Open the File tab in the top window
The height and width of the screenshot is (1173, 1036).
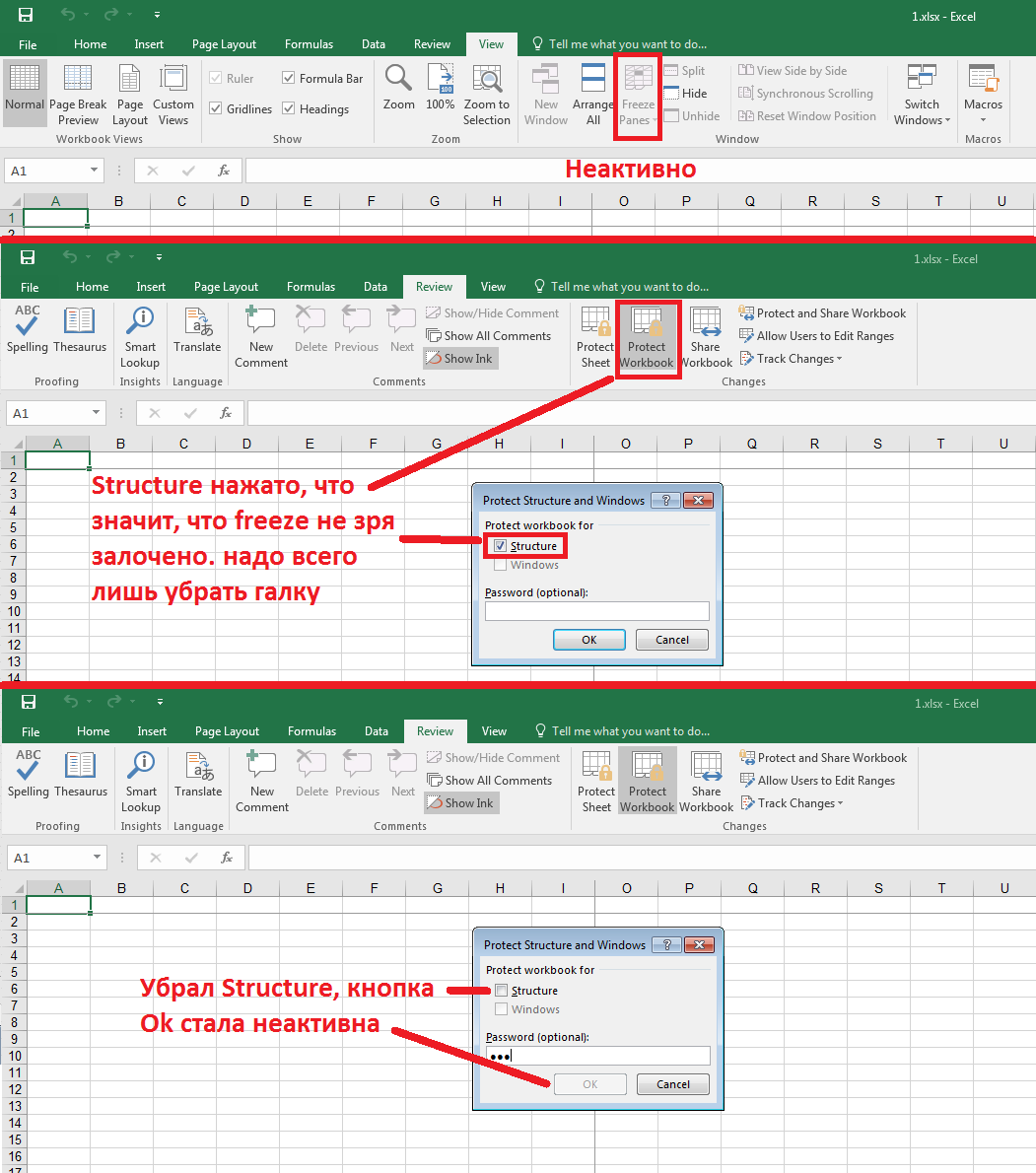pyautogui.click(x=28, y=44)
